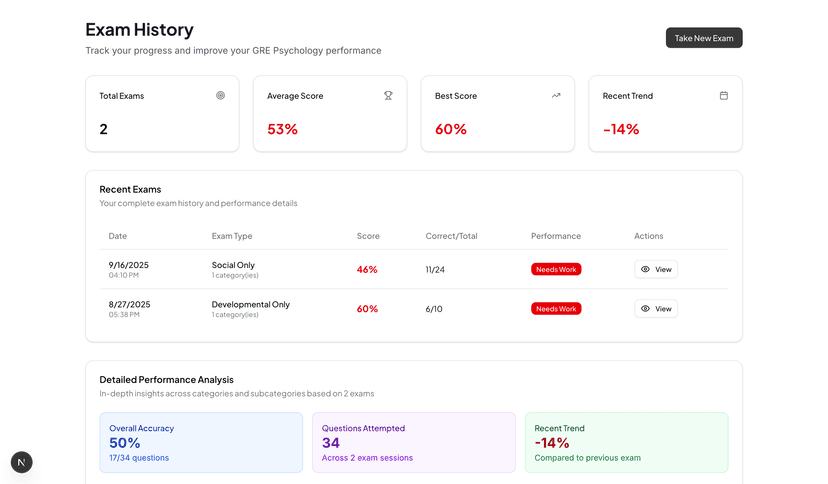This screenshot has width=828, height=484.
Task: View details of the 9/16/2025 exam
Action: pos(656,269)
